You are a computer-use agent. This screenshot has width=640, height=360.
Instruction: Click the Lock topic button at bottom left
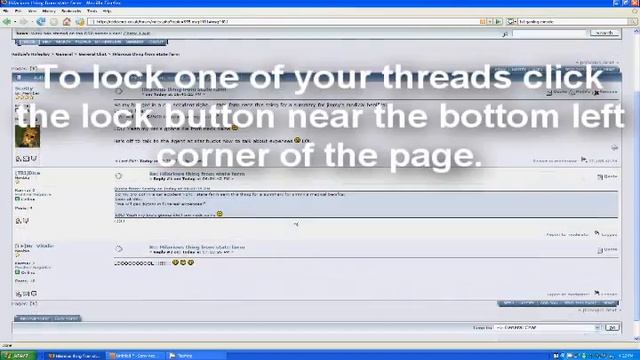(x=67, y=318)
